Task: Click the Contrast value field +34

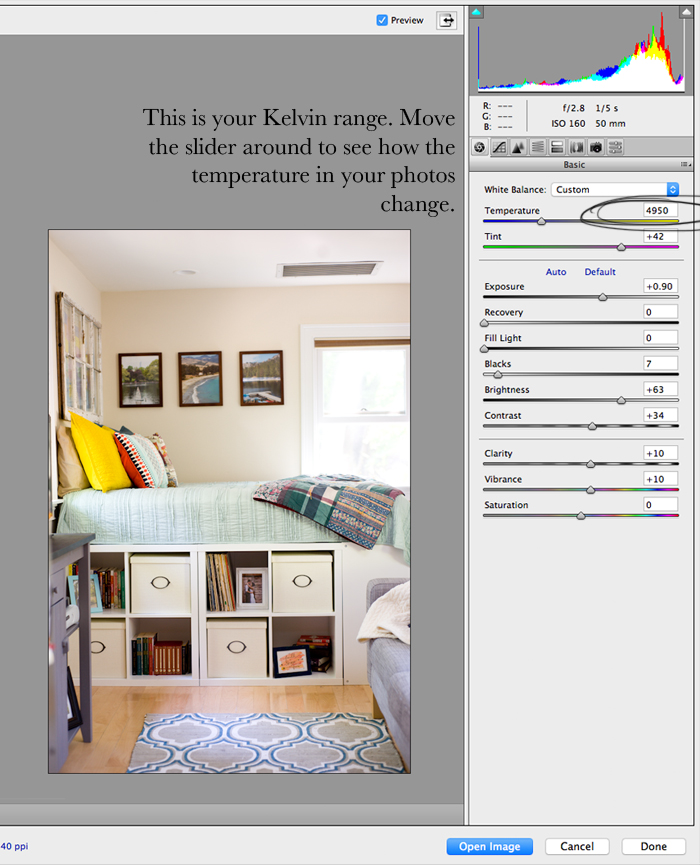Action: [660, 415]
